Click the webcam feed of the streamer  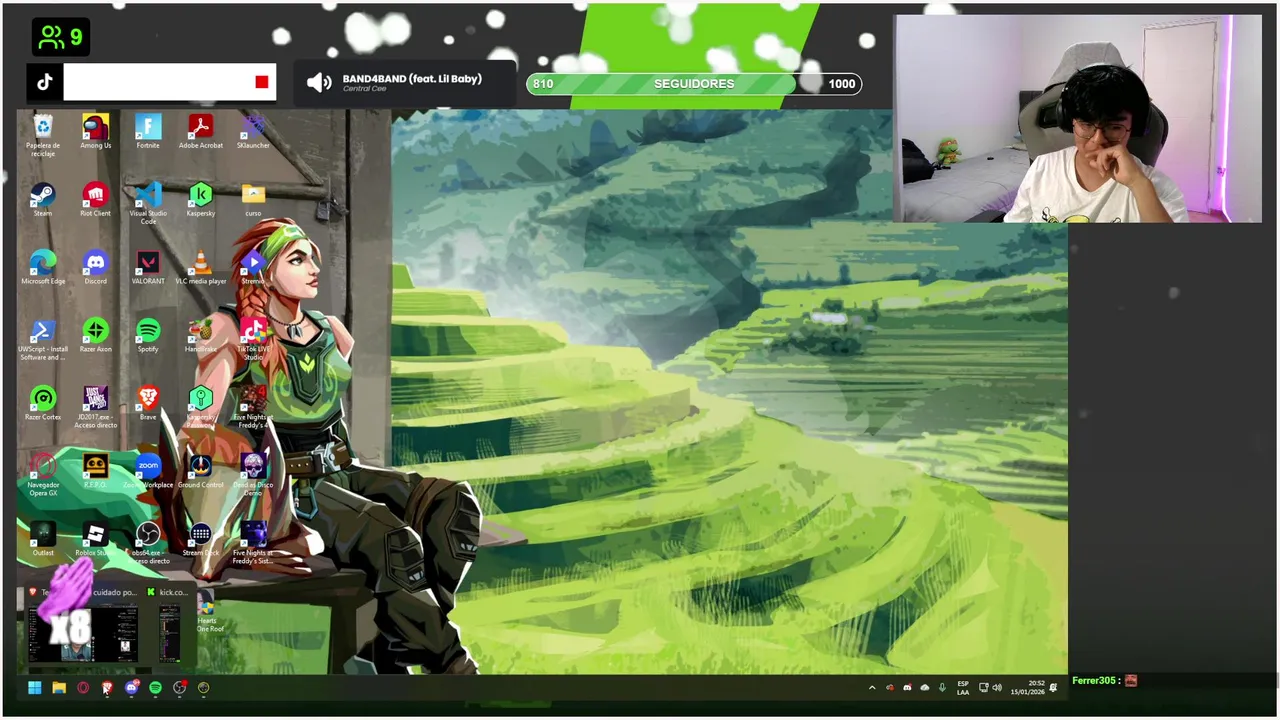click(1077, 119)
